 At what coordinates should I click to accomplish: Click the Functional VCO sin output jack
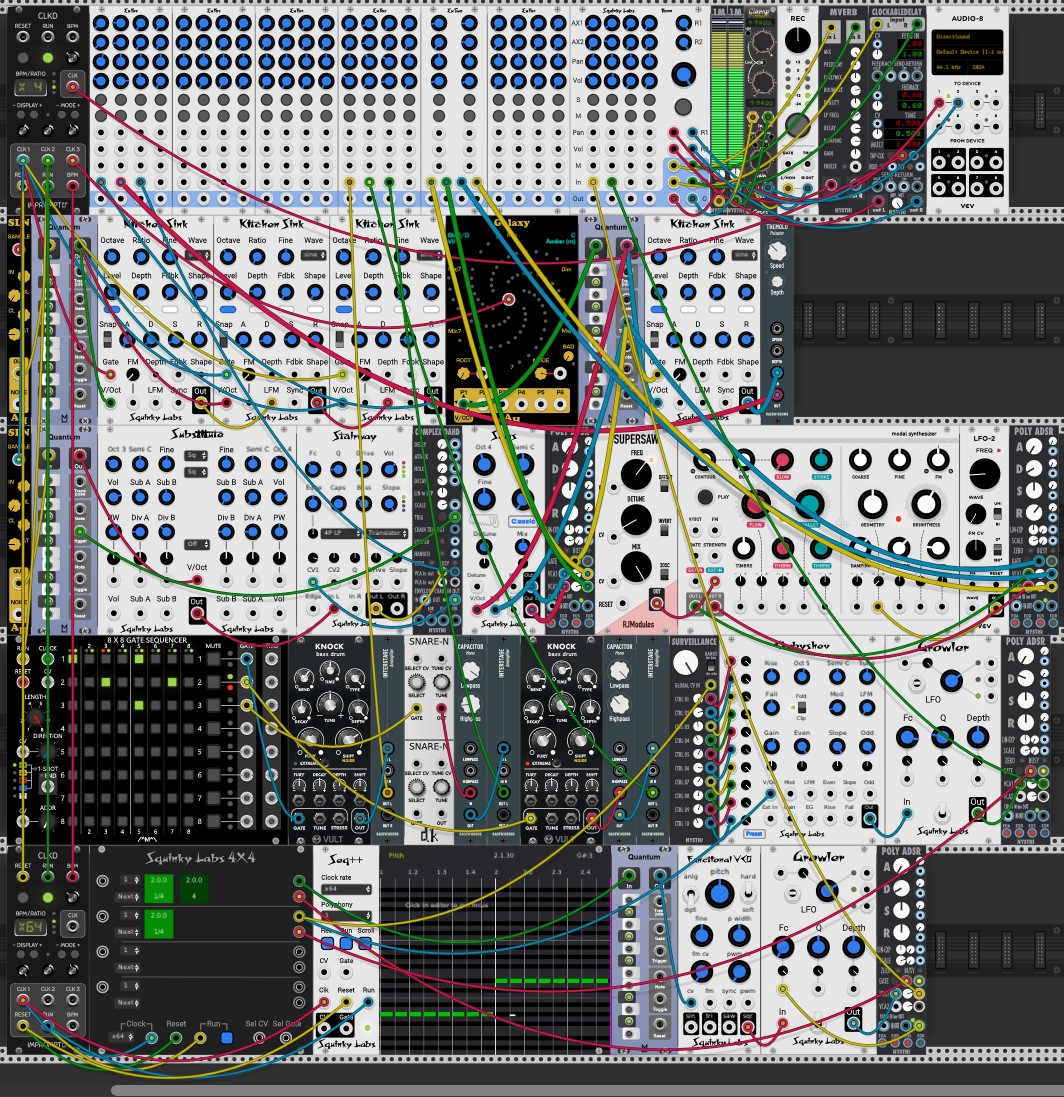(x=691, y=1026)
